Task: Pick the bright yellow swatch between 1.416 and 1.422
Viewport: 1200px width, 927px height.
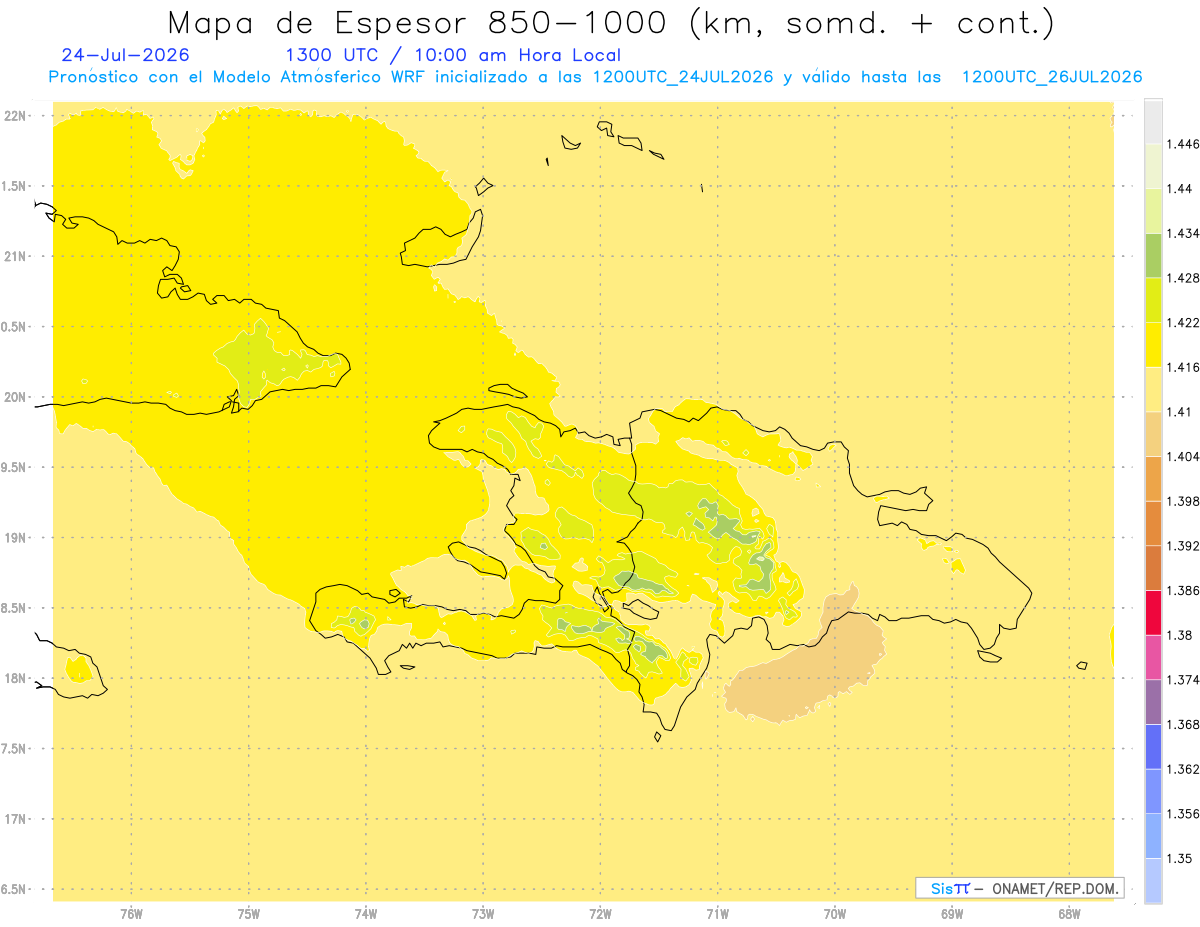Action: pyautogui.click(x=1153, y=344)
